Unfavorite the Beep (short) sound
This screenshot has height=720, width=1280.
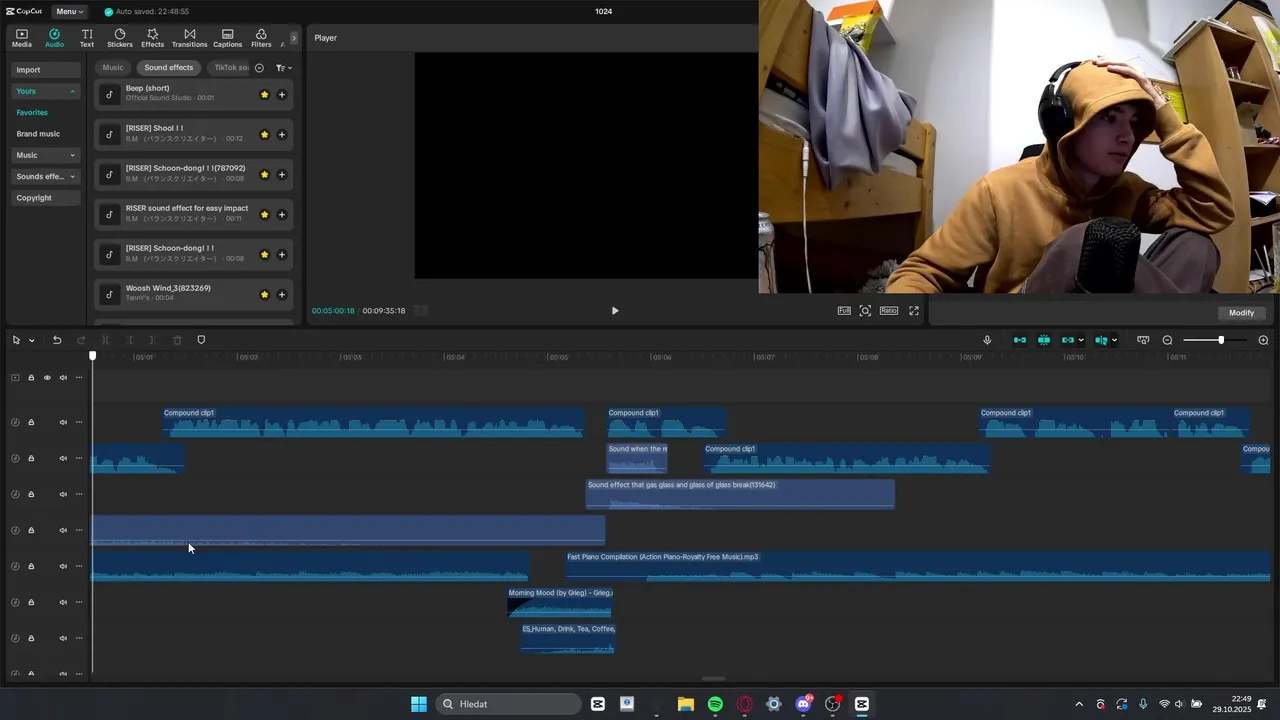pos(264,95)
